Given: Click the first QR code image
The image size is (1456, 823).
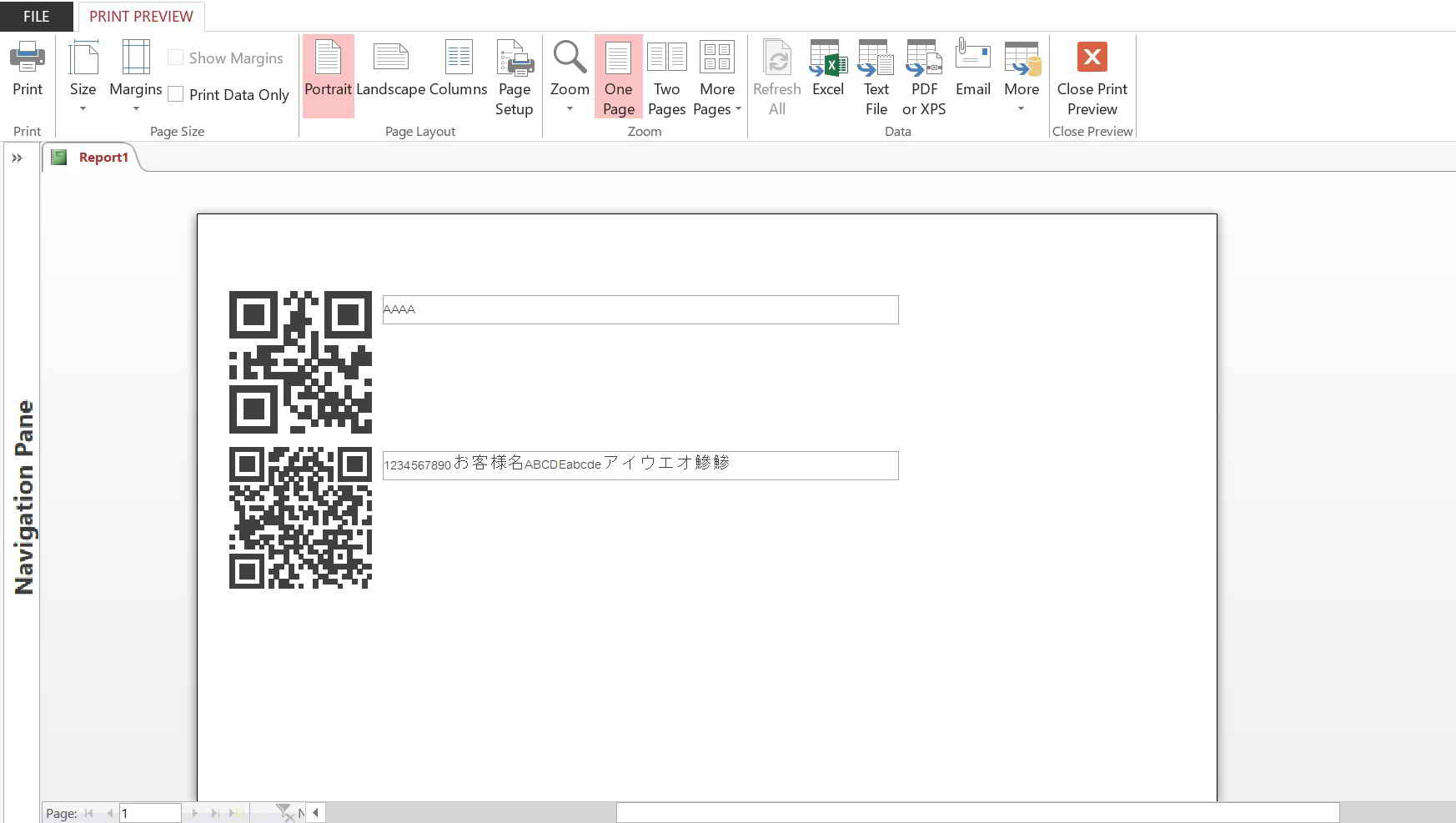Looking at the screenshot, I should 300,362.
